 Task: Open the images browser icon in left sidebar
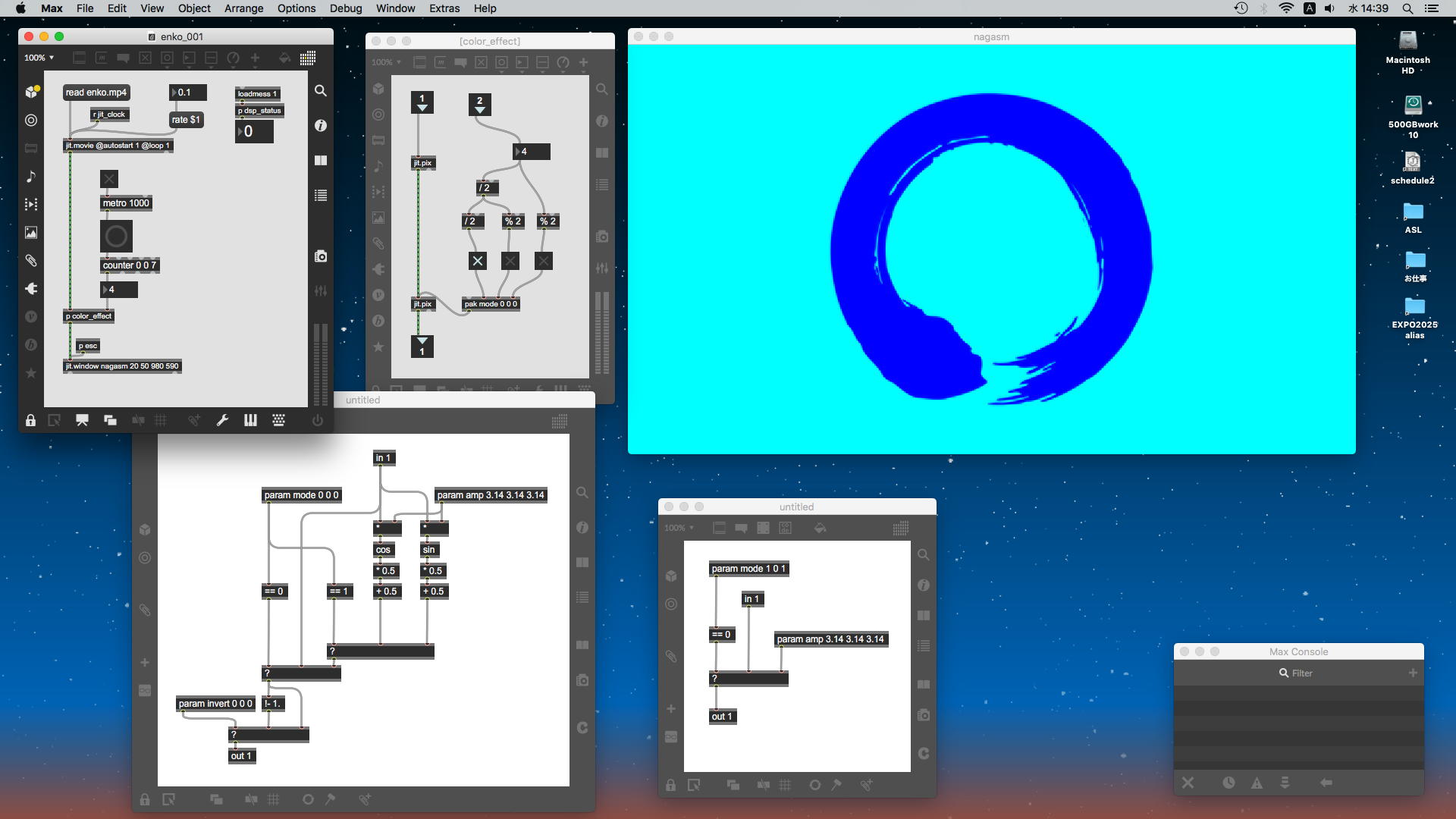click(31, 233)
